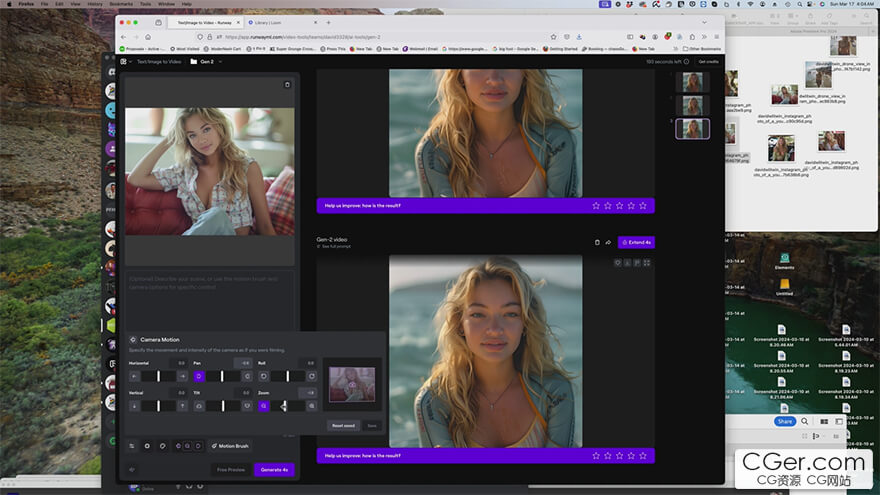Select the third highlighted thumbnail in right strip

coord(693,129)
